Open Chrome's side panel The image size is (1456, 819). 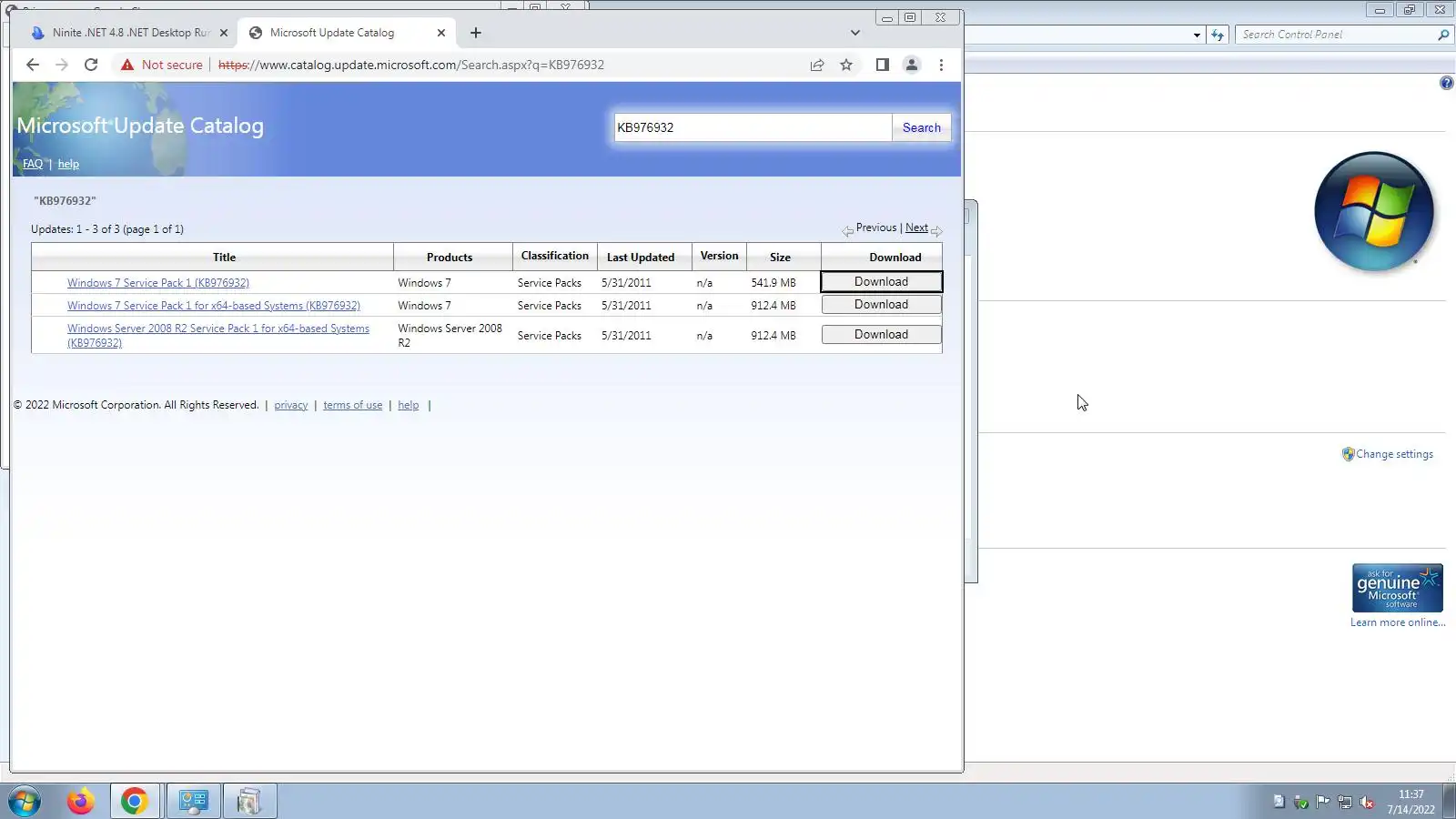[x=882, y=65]
